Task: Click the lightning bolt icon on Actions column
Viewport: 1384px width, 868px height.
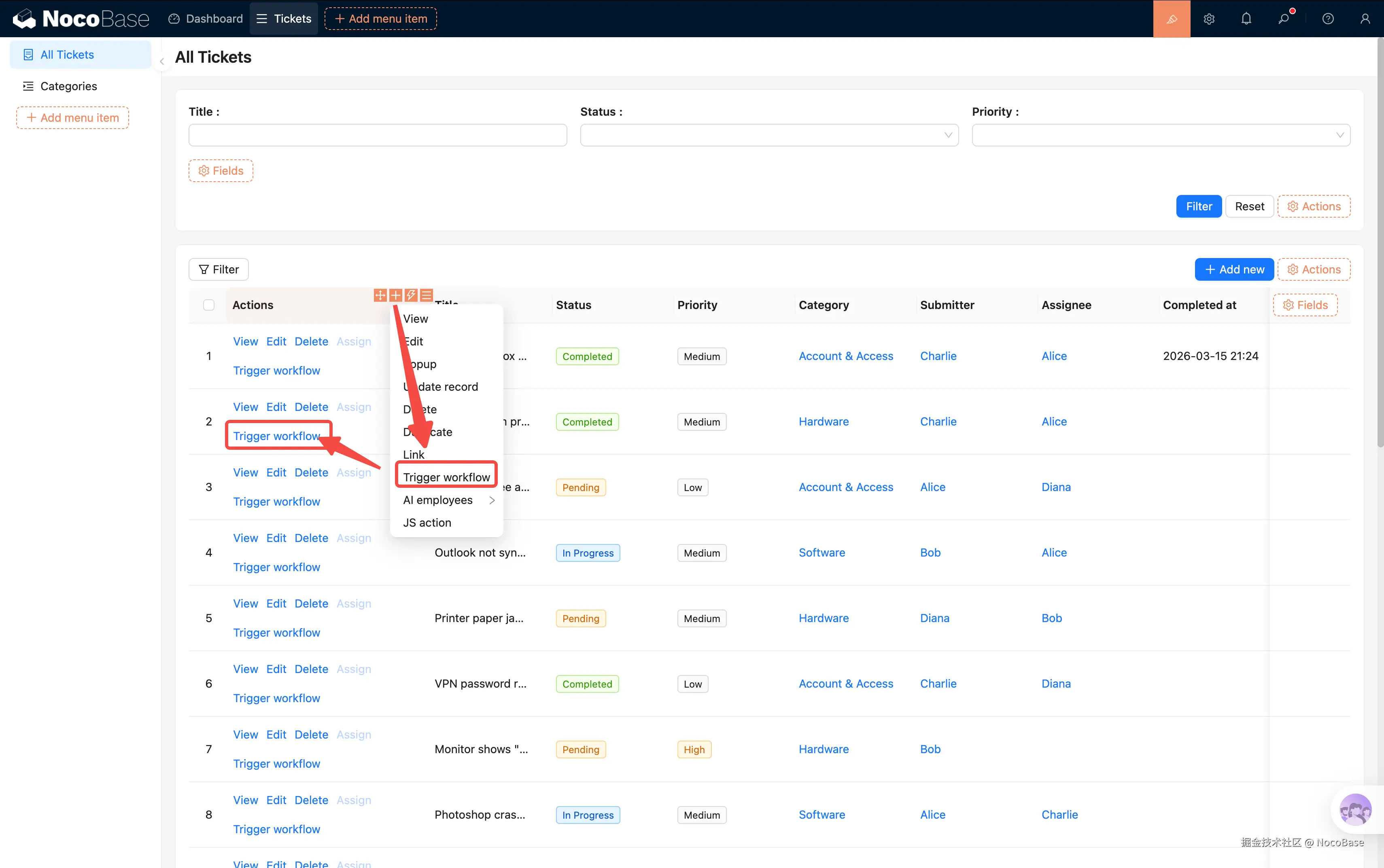Action: [411, 295]
